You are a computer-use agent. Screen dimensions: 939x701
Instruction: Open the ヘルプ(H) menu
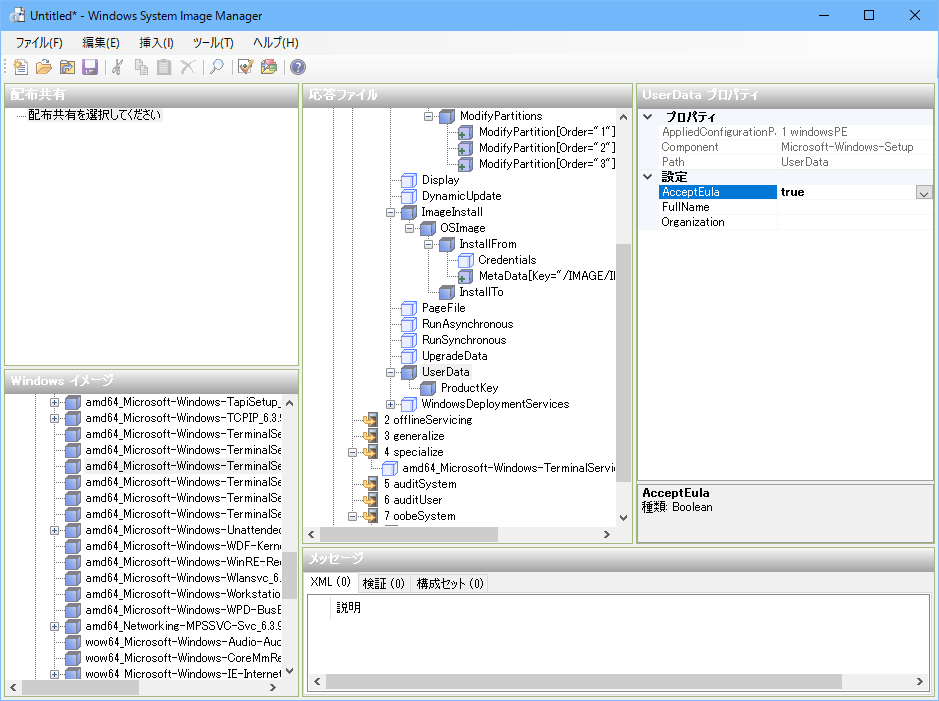(275, 43)
